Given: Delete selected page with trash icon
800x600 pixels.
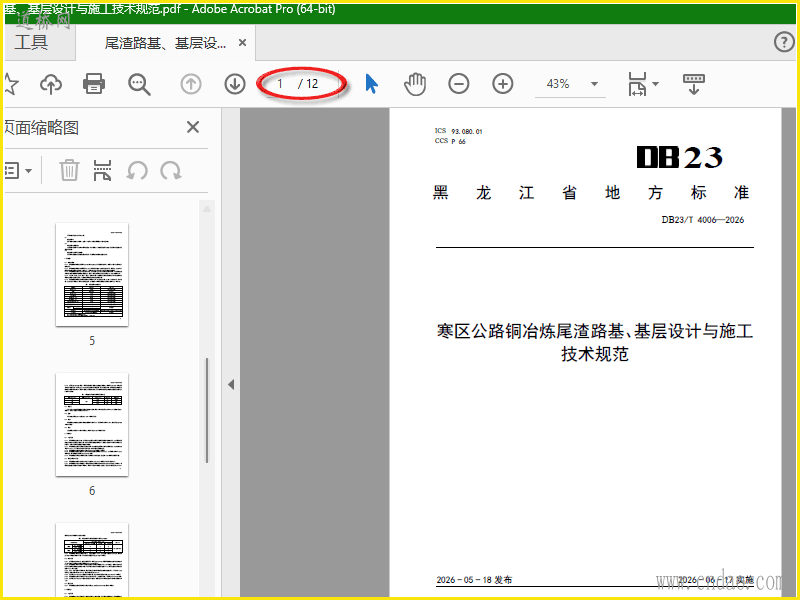Looking at the screenshot, I should tap(69, 170).
